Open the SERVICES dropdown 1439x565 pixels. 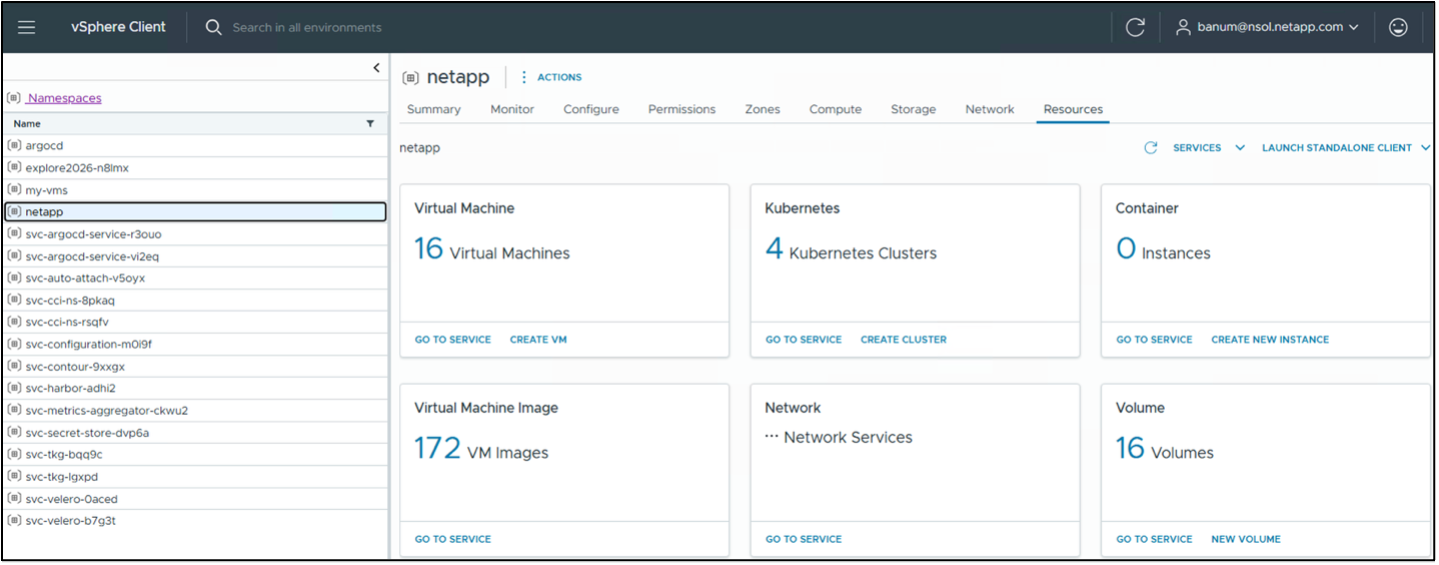(x=1208, y=148)
